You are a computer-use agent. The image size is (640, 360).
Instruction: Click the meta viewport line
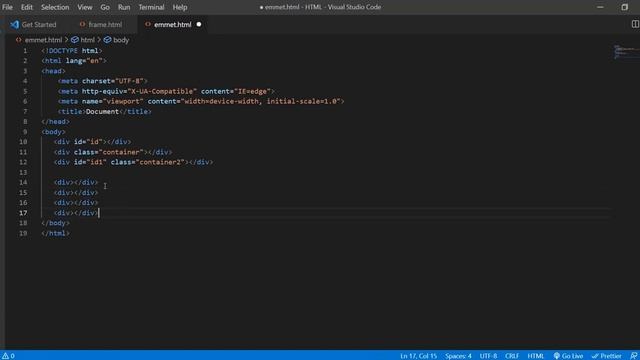201,101
